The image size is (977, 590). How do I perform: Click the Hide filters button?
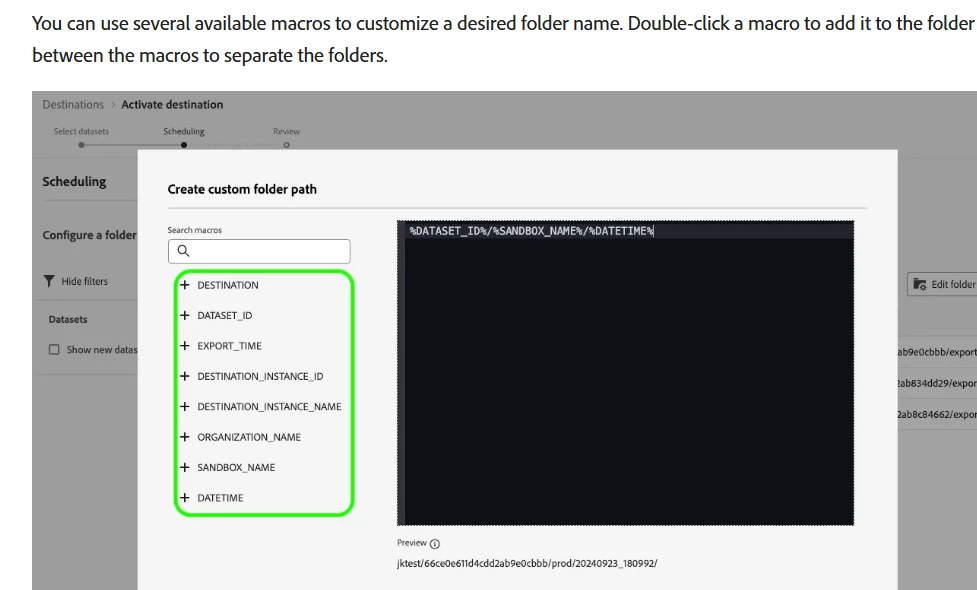(75, 281)
